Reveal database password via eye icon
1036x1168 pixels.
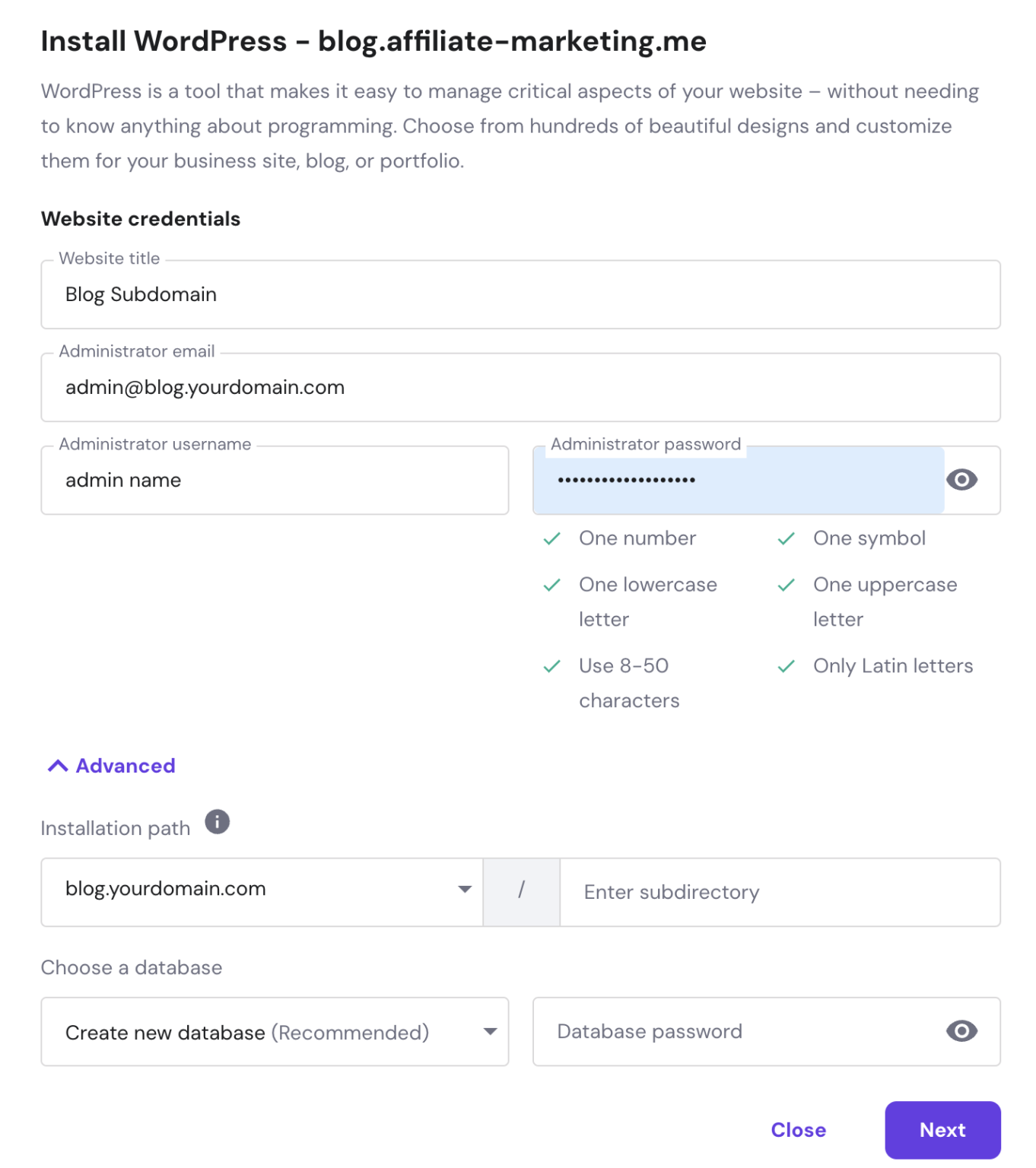click(961, 1031)
